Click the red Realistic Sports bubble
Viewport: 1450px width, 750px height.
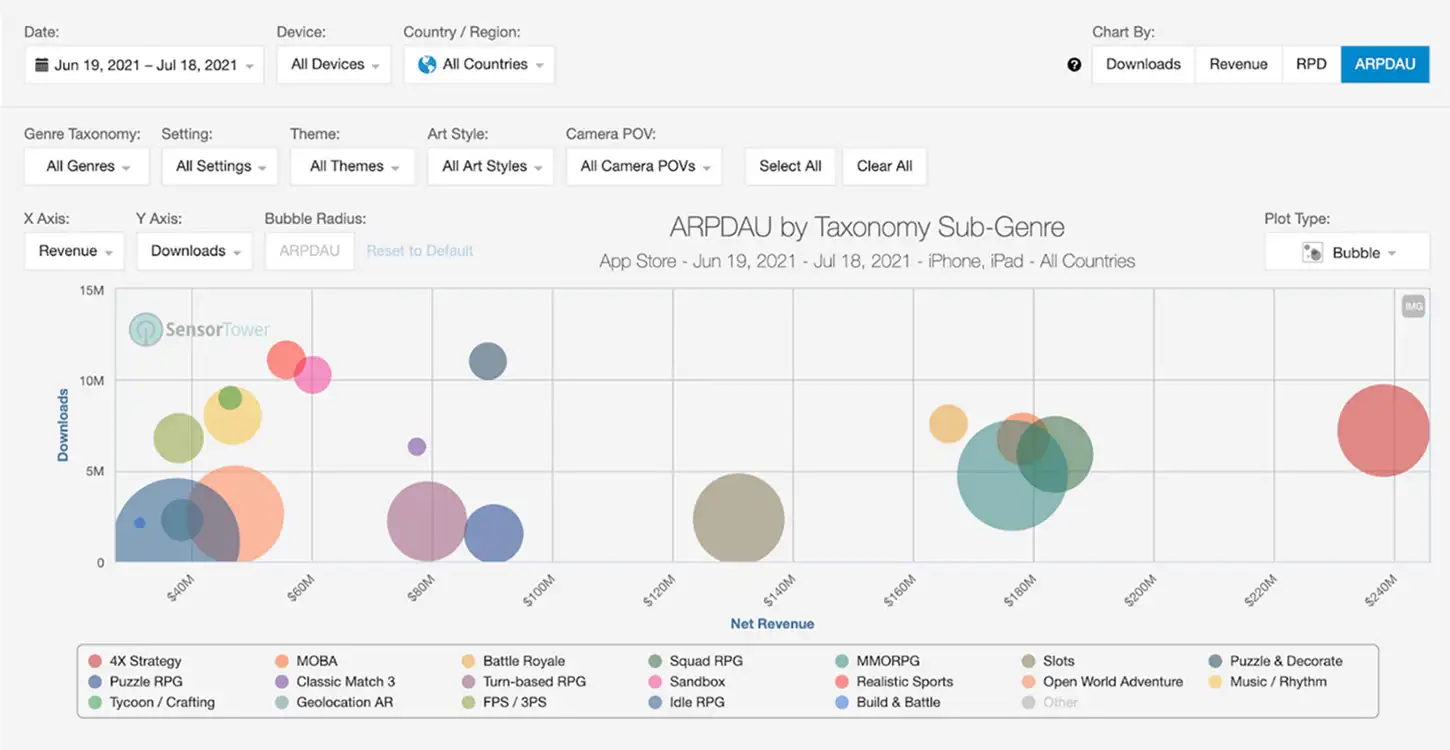(x=285, y=360)
